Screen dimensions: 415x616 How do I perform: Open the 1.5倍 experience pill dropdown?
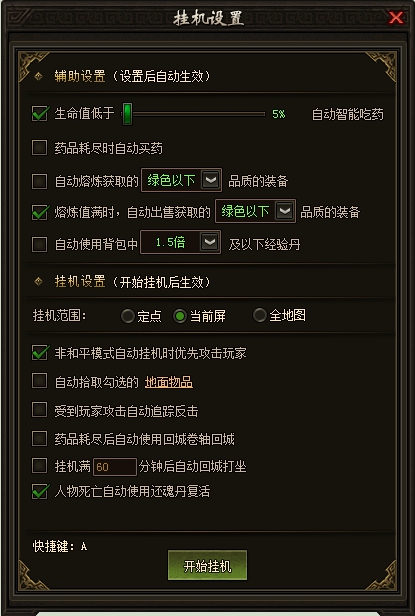[209, 242]
